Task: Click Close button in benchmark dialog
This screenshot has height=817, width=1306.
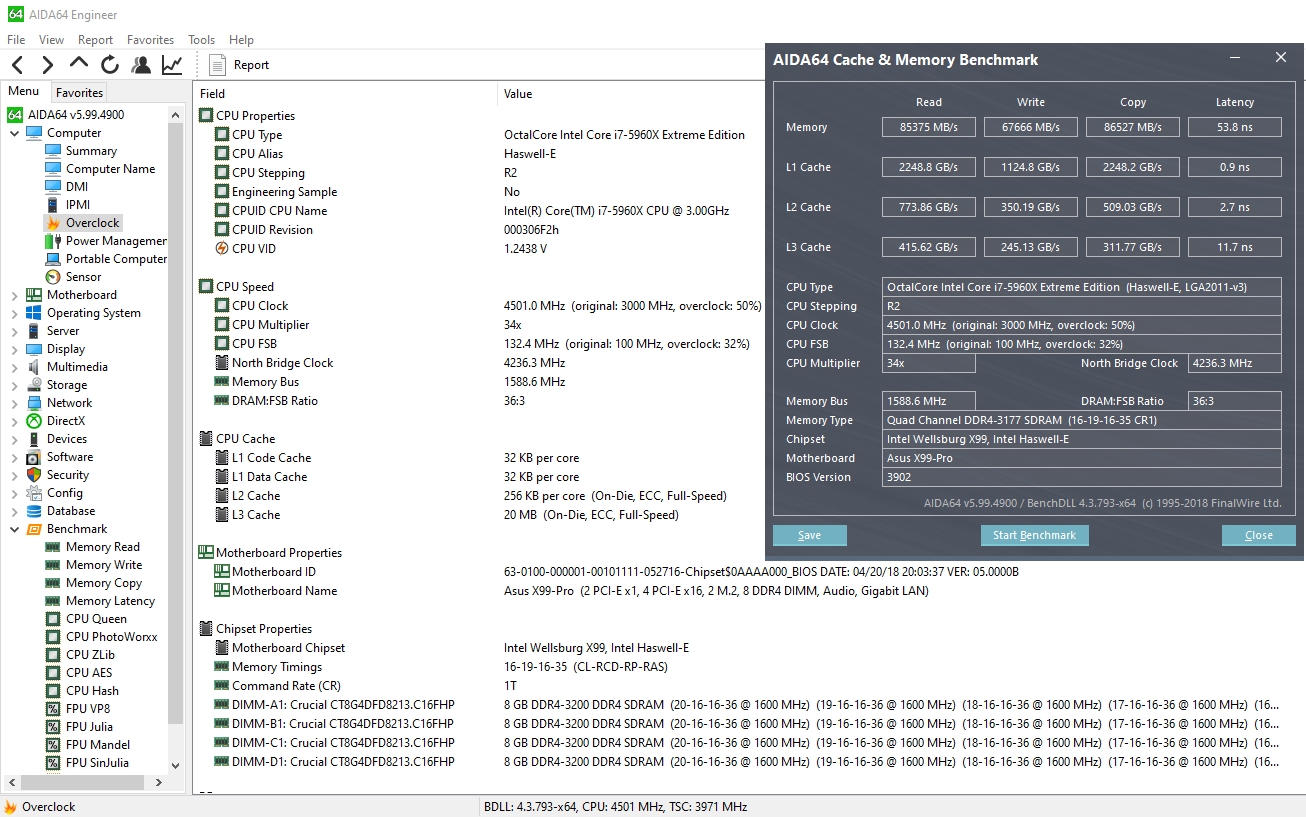Action: coord(1259,536)
